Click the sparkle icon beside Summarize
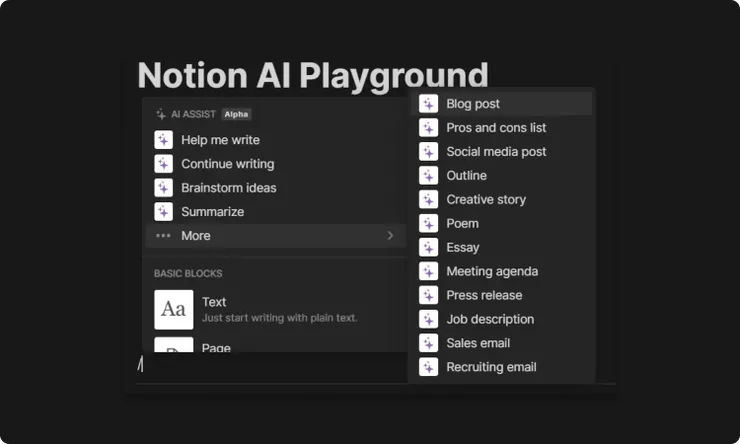 163,212
